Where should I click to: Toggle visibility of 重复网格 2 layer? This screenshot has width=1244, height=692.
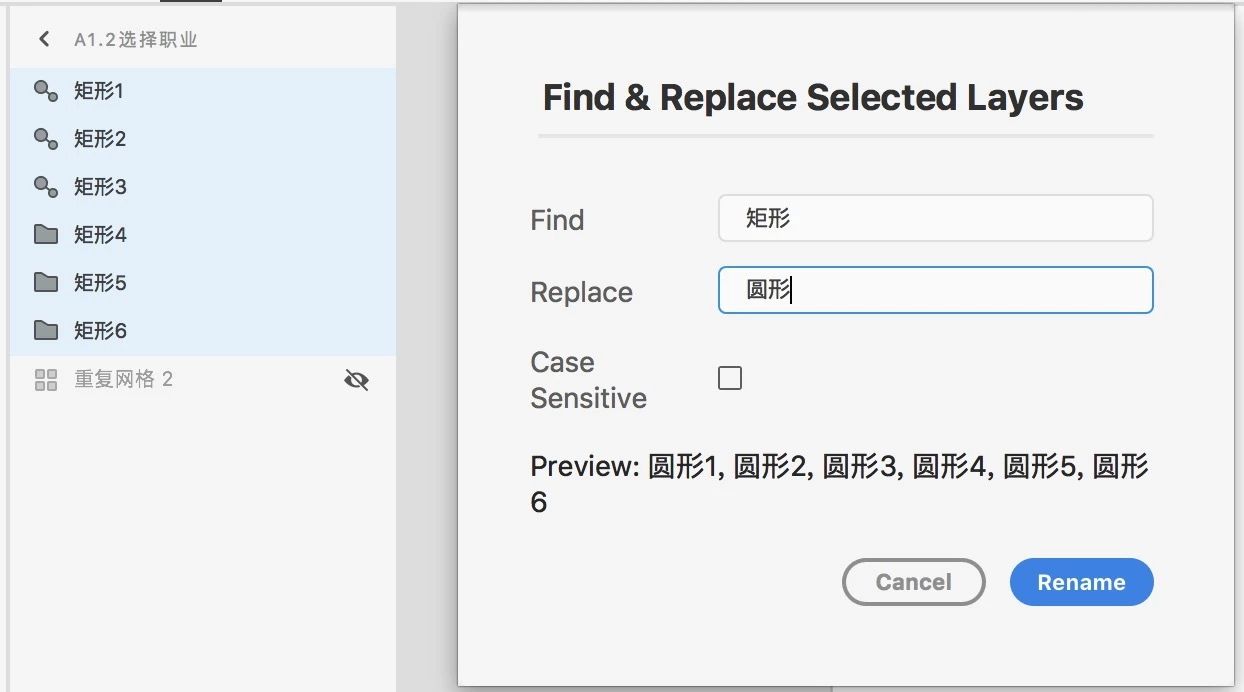356,379
